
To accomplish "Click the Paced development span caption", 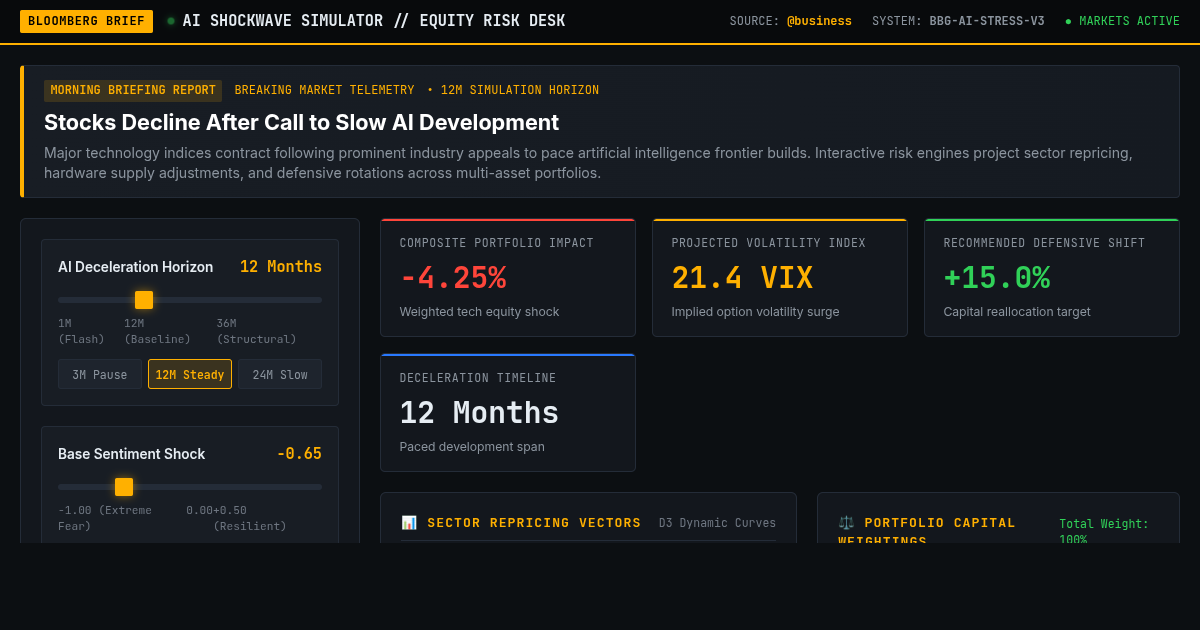I will [472, 447].
